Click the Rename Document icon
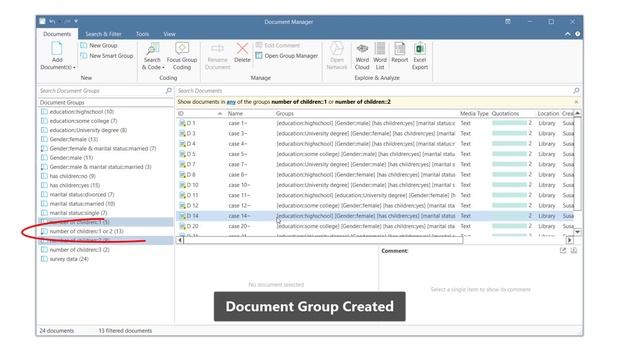The image size is (640, 360). point(217,49)
